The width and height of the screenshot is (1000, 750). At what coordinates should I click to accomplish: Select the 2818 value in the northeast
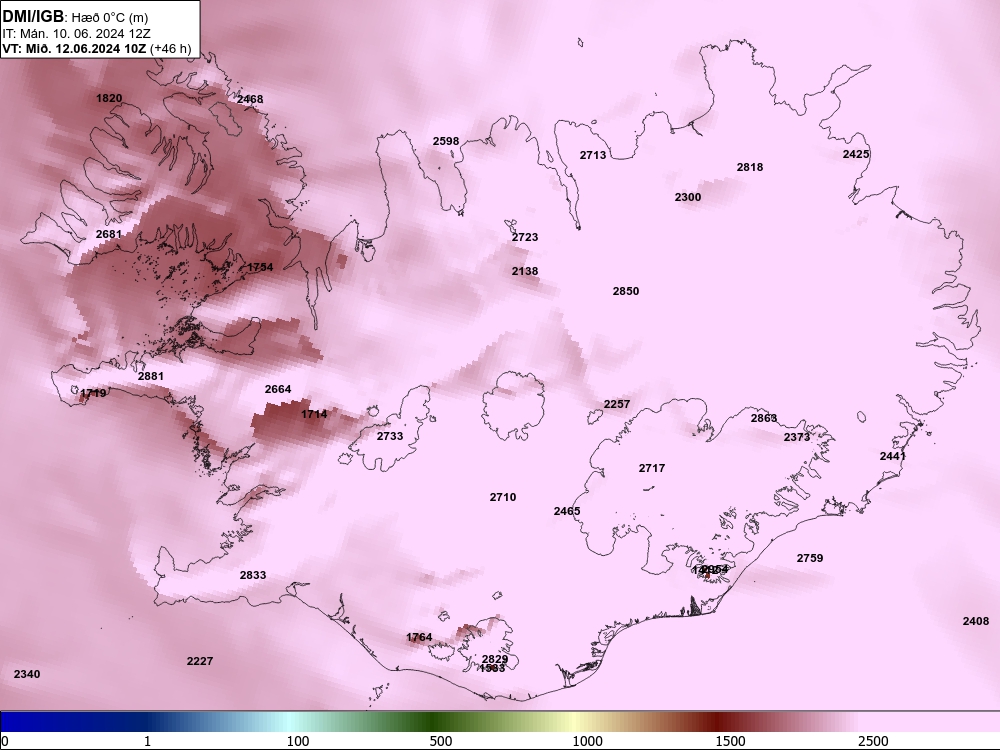[x=750, y=167]
